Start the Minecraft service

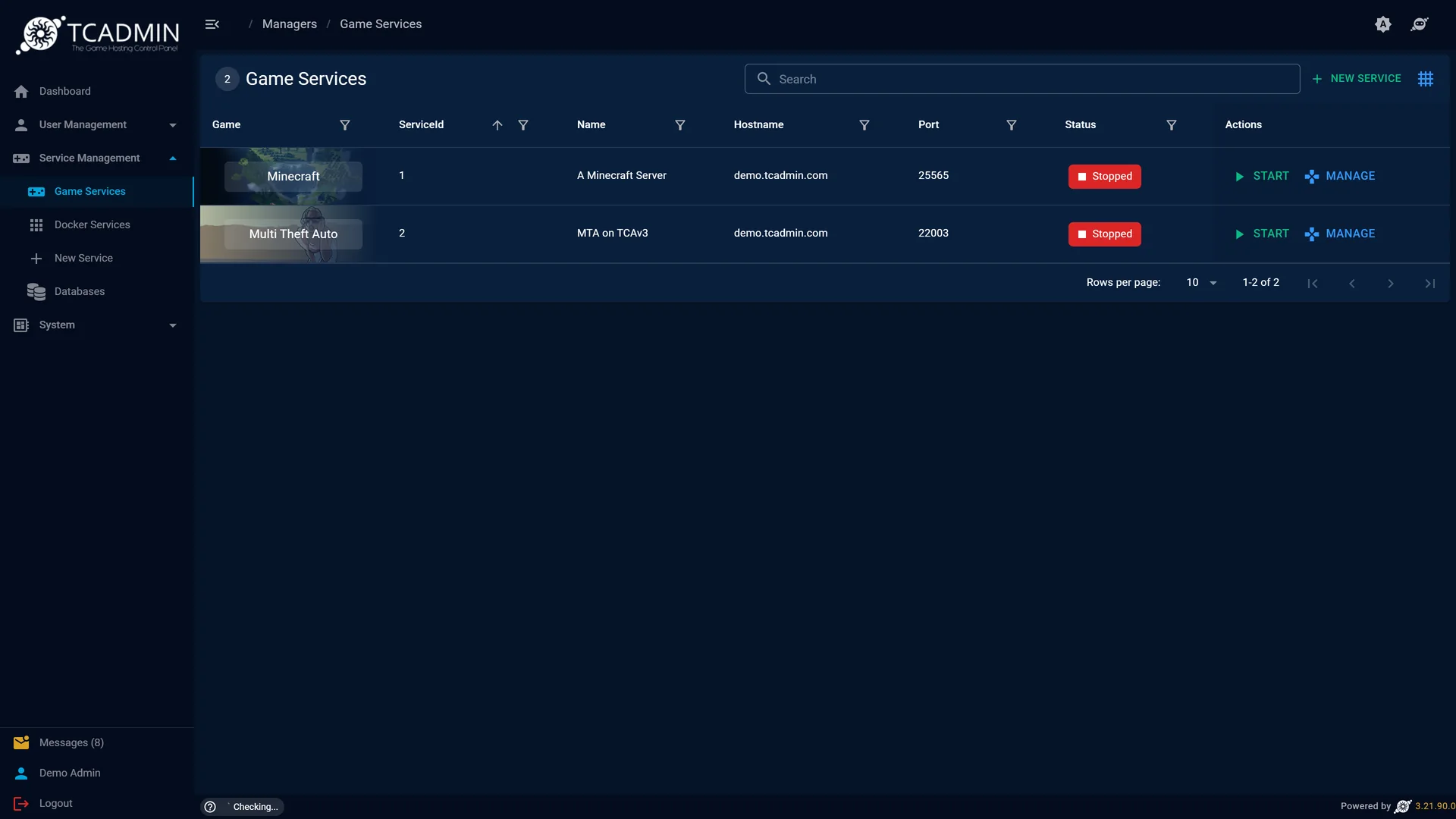[x=1262, y=176]
